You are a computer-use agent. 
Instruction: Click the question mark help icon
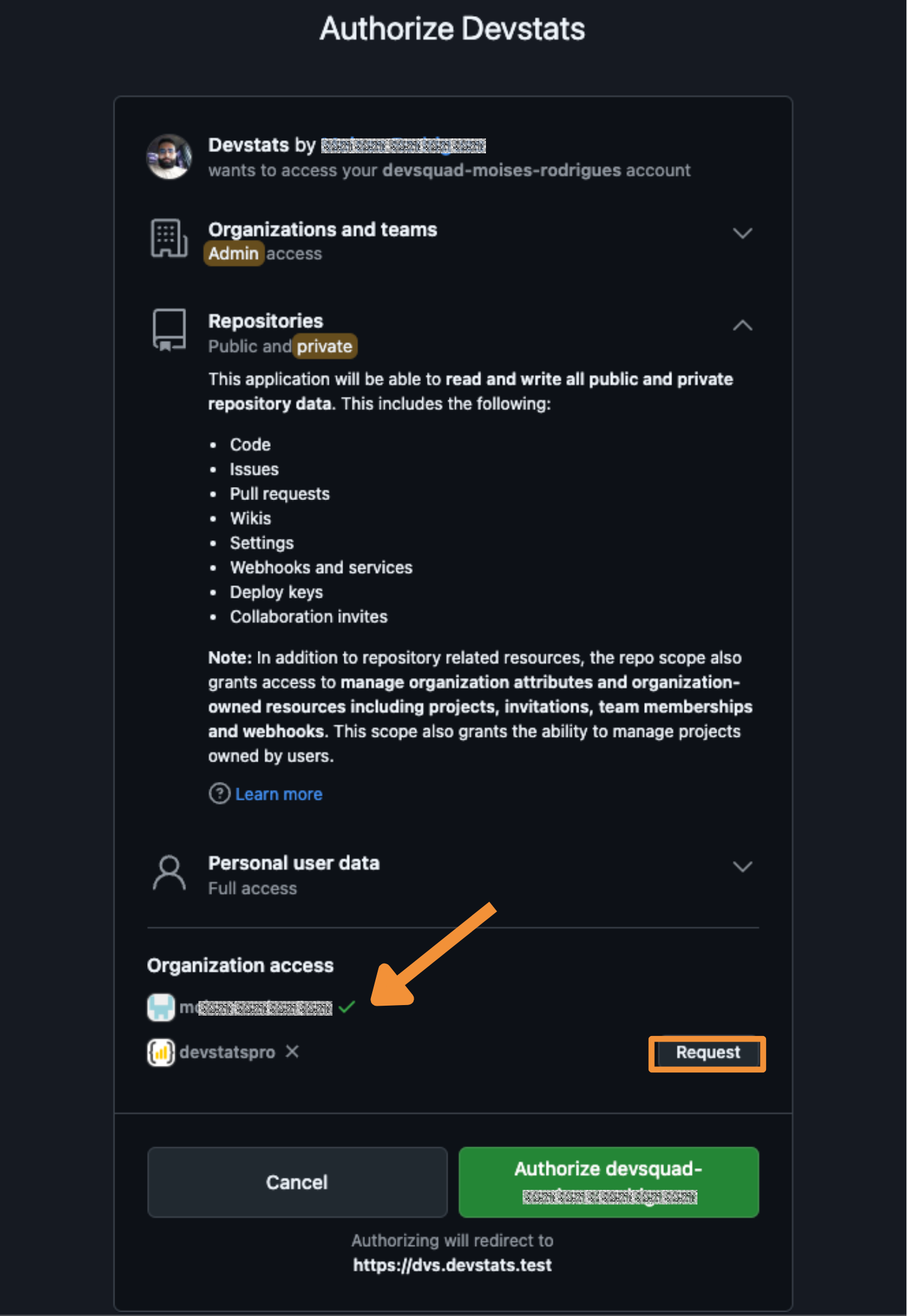point(219,793)
